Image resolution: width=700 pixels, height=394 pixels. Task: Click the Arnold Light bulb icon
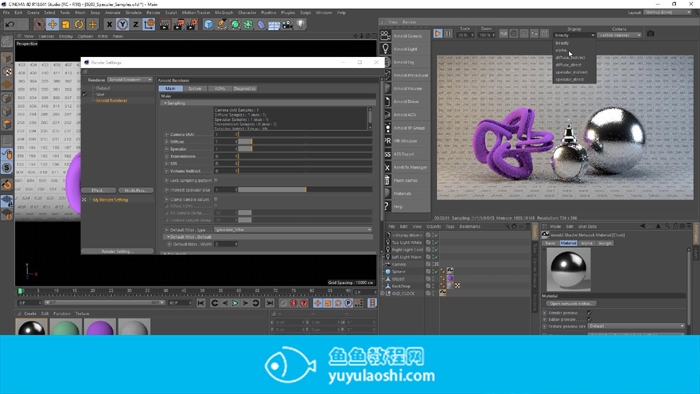[x=386, y=49]
